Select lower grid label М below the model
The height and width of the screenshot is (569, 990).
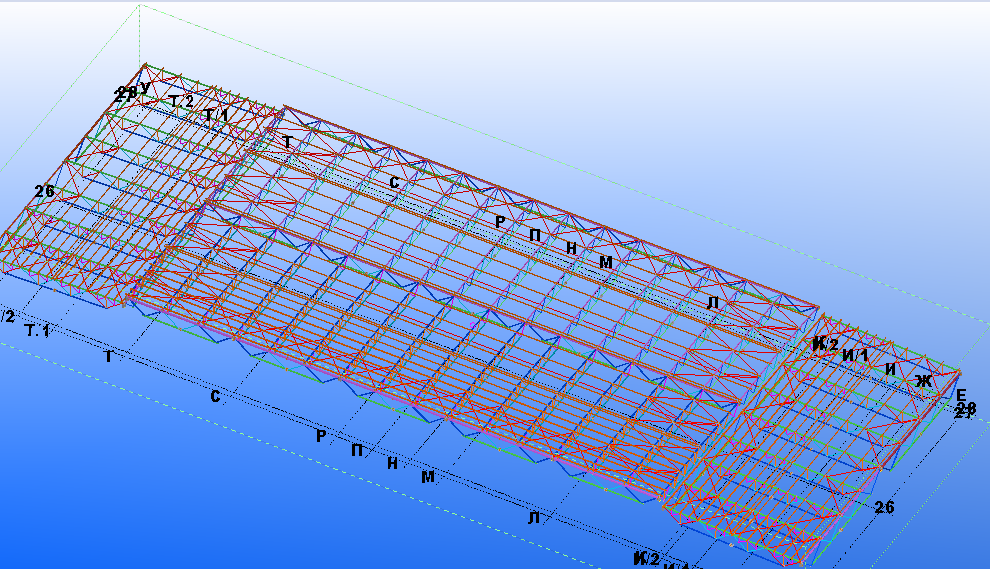tap(428, 477)
